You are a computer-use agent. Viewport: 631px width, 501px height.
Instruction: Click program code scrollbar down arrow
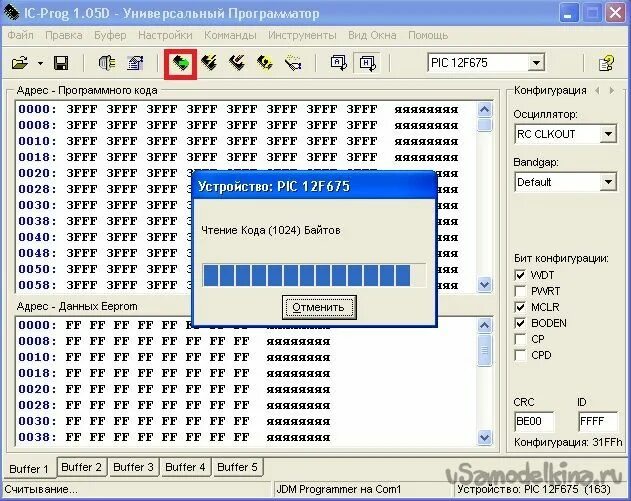(485, 285)
